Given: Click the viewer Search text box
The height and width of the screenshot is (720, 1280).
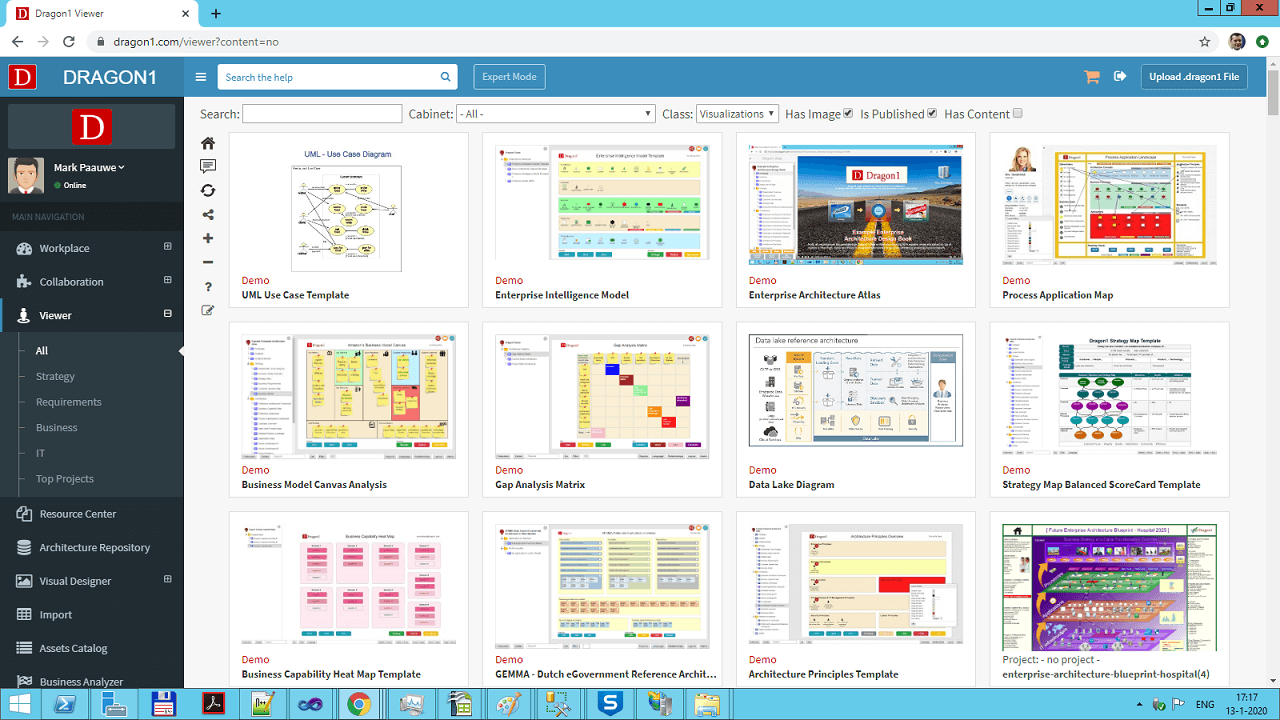Looking at the screenshot, I should (x=322, y=114).
